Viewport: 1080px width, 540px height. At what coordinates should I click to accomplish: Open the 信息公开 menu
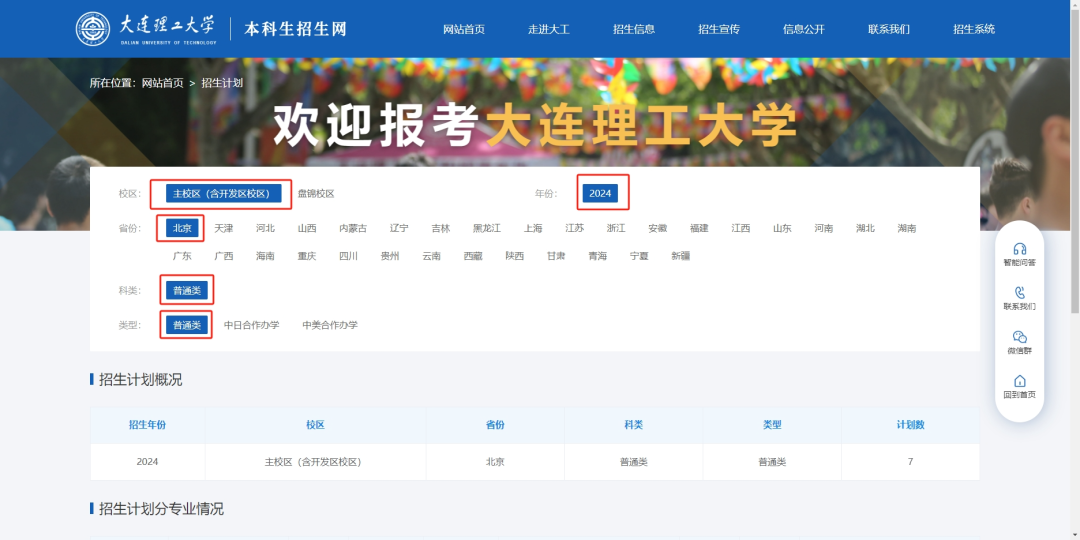(x=804, y=29)
